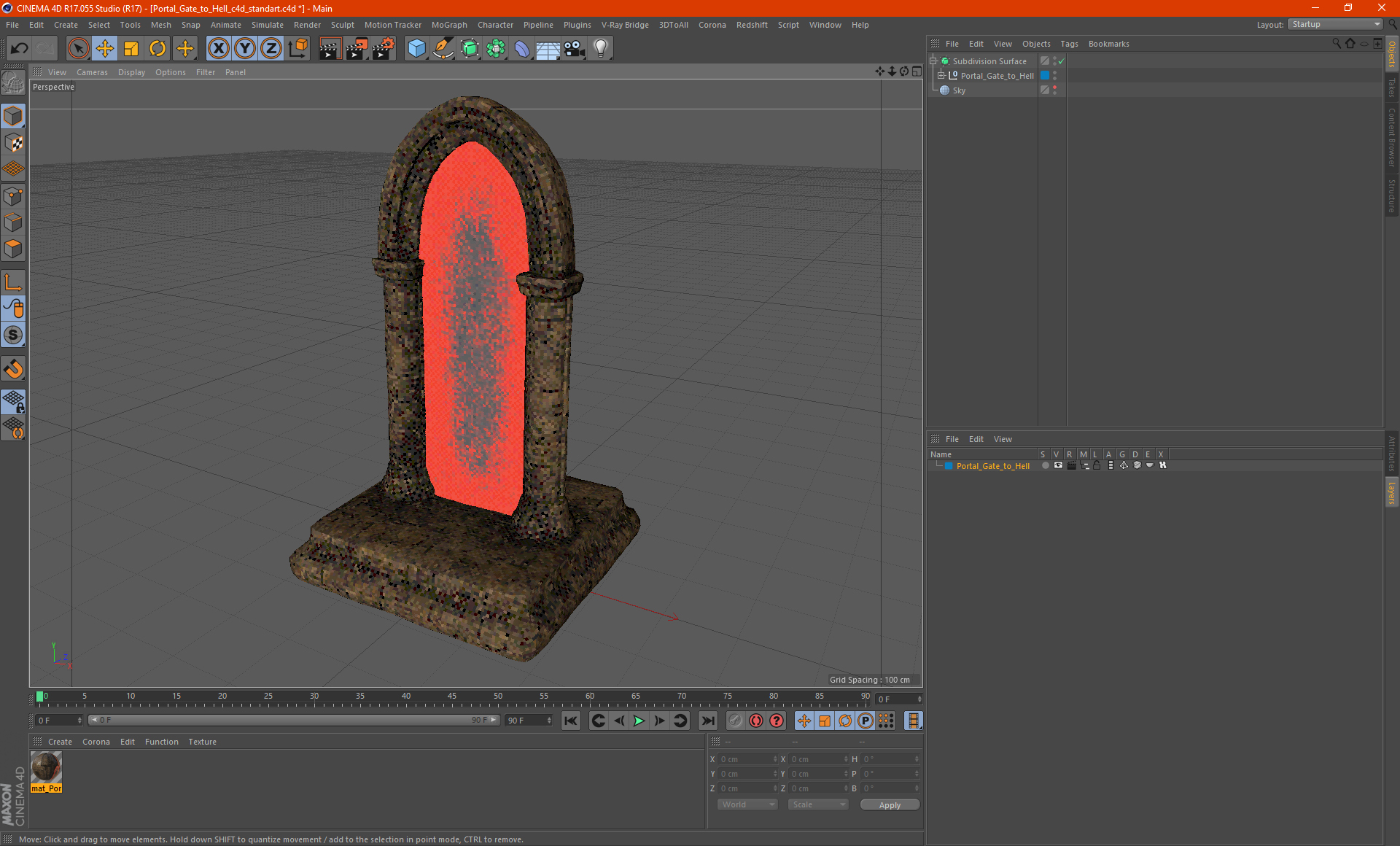Open the Content Browser side tab

[1392, 137]
